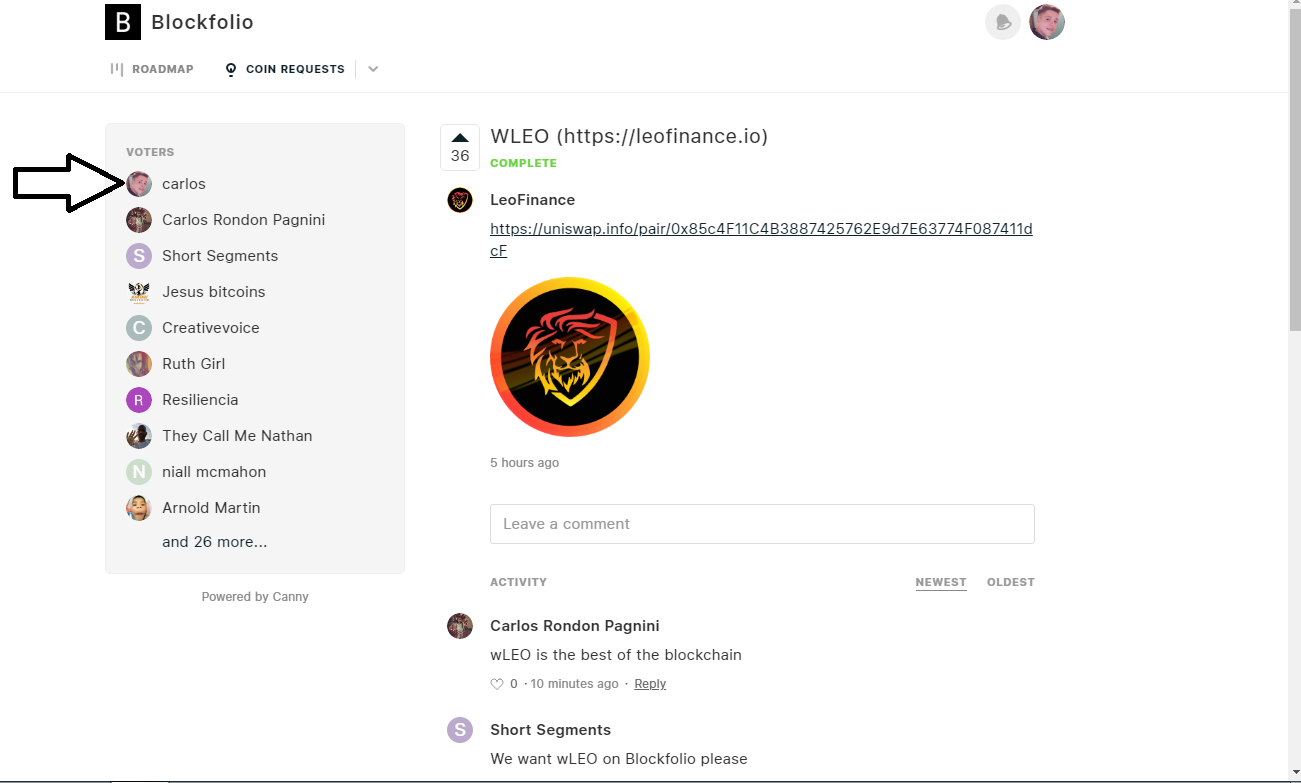Click the LeoFinance author avatar
The image size is (1301, 783).
click(460, 200)
